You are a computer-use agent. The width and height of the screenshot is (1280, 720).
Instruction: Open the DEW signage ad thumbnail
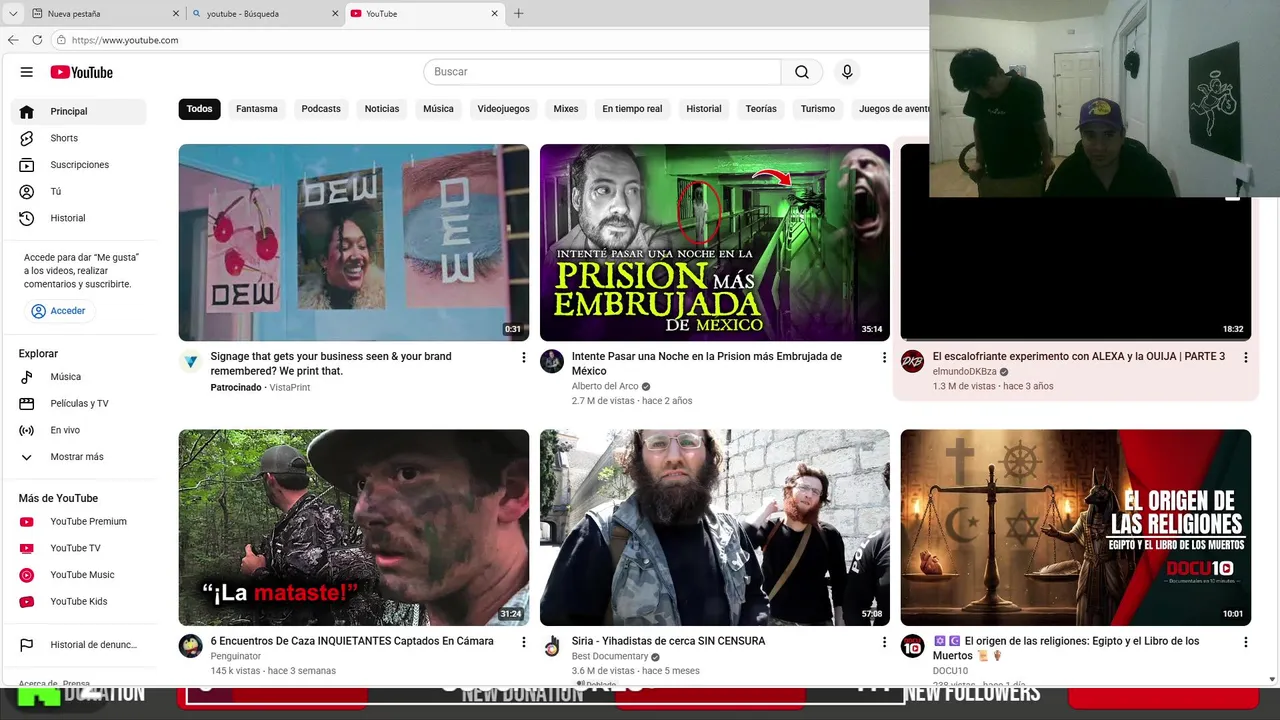[354, 242]
